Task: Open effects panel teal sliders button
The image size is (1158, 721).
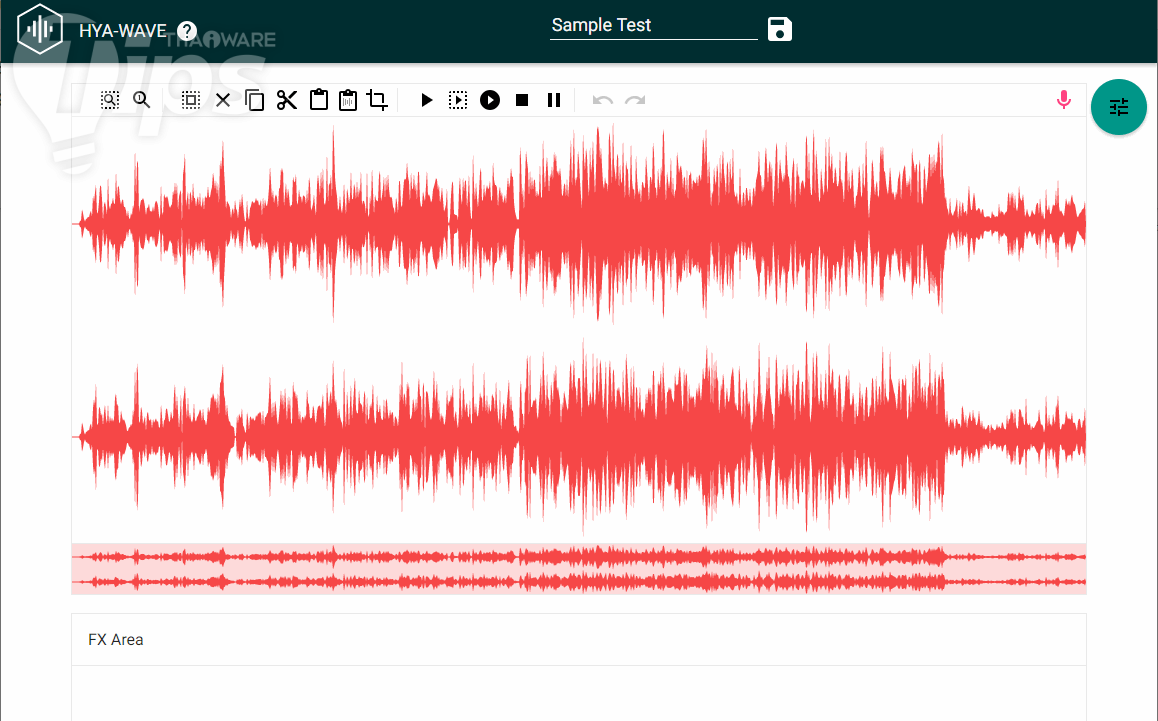Action: pos(1119,107)
